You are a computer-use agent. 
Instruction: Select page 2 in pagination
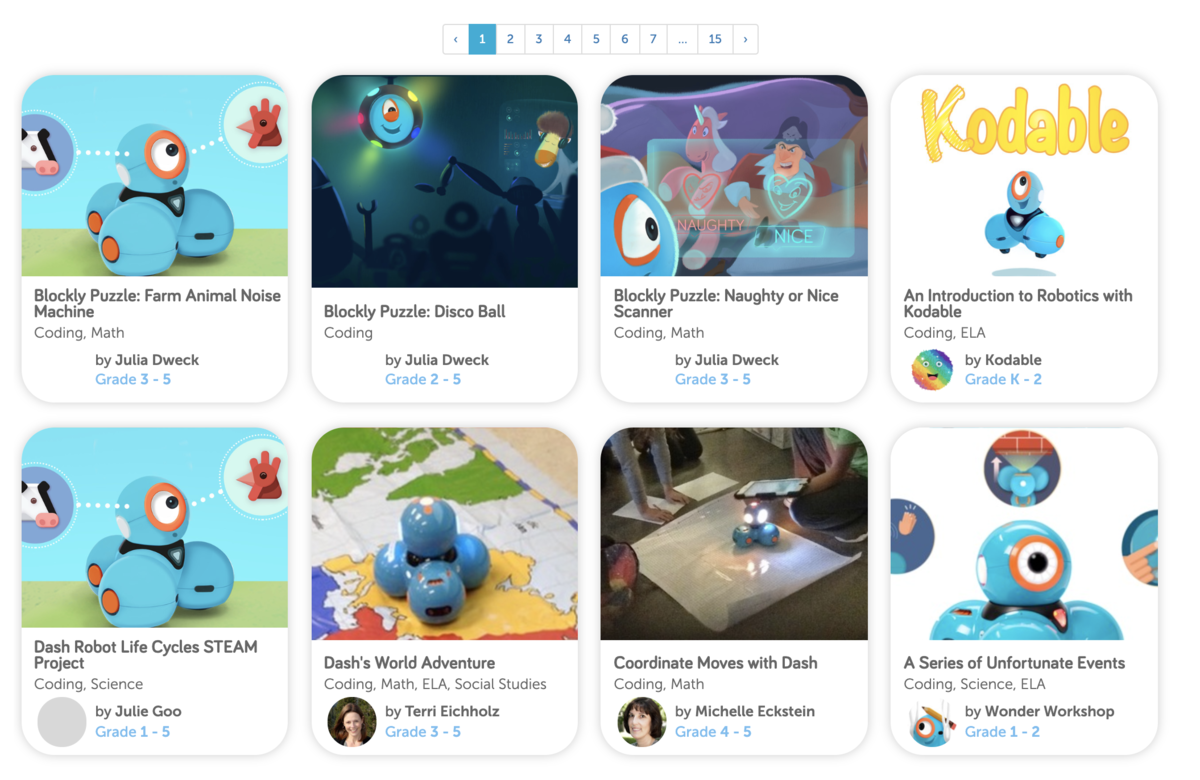pyautogui.click(x=510, y=39)
